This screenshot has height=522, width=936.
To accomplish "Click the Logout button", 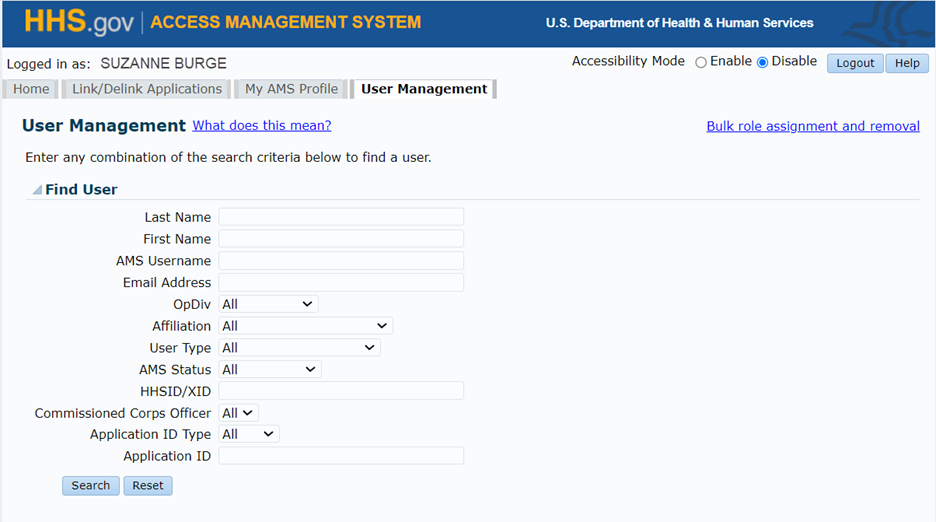I will point(855,63).
